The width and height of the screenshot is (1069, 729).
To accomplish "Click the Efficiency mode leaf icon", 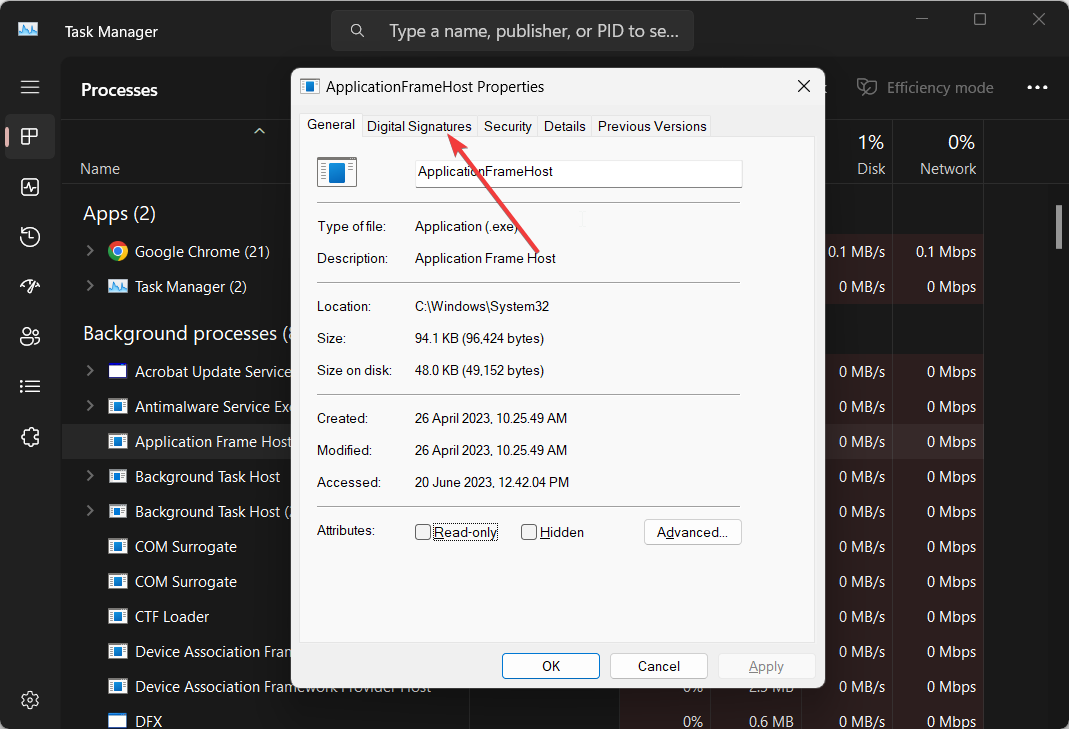I will coord(867,87).
